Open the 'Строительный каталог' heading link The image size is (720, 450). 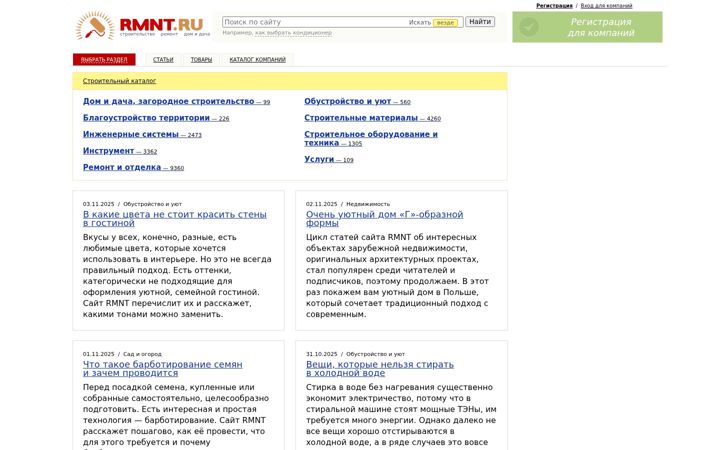click(x=119, y=81)
